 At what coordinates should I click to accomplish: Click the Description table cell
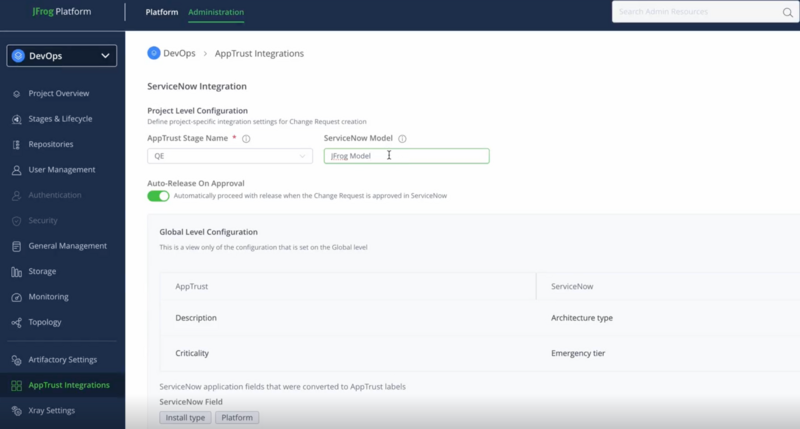point(196,318)
